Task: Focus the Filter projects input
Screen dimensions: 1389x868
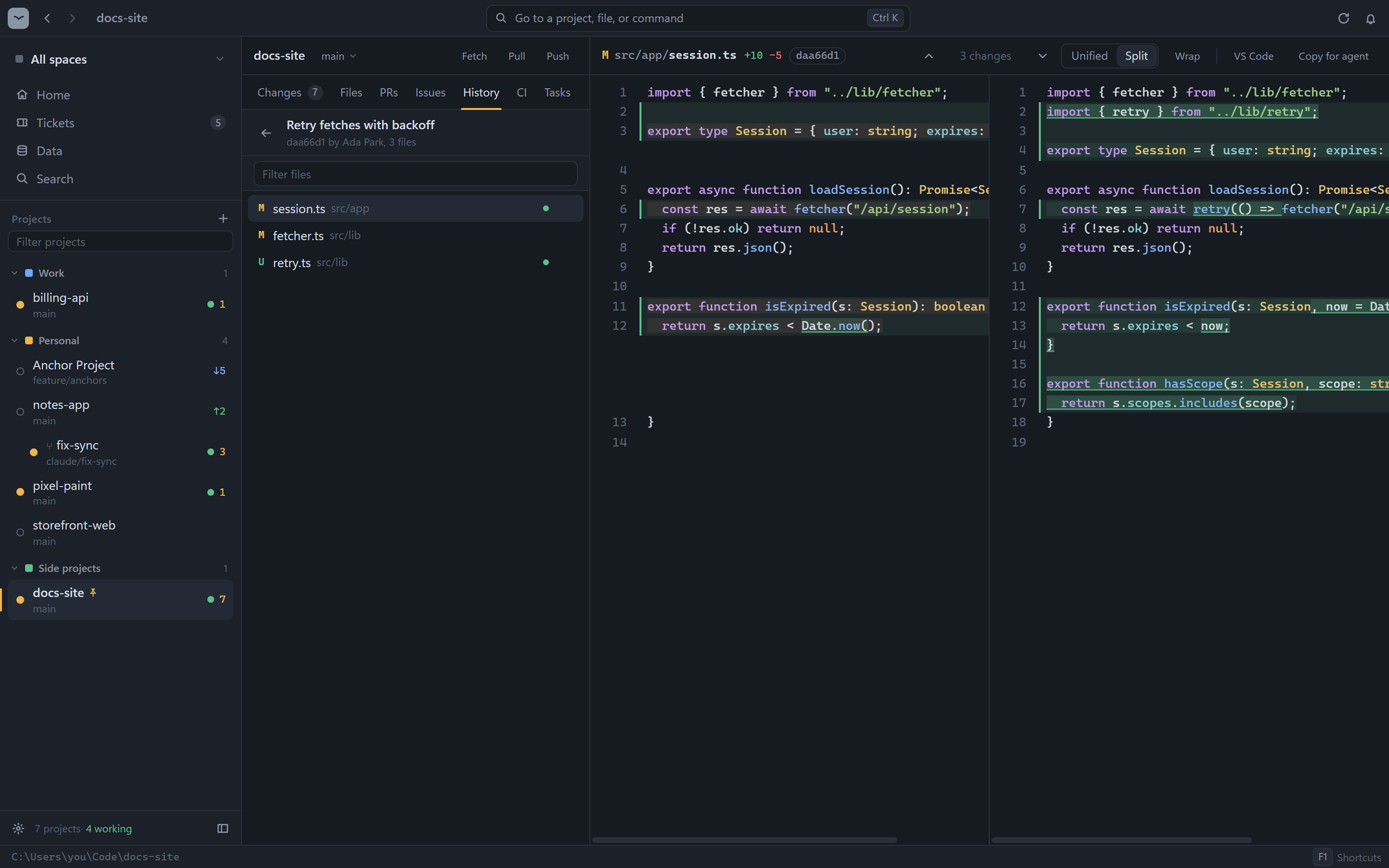Action: 121,242
